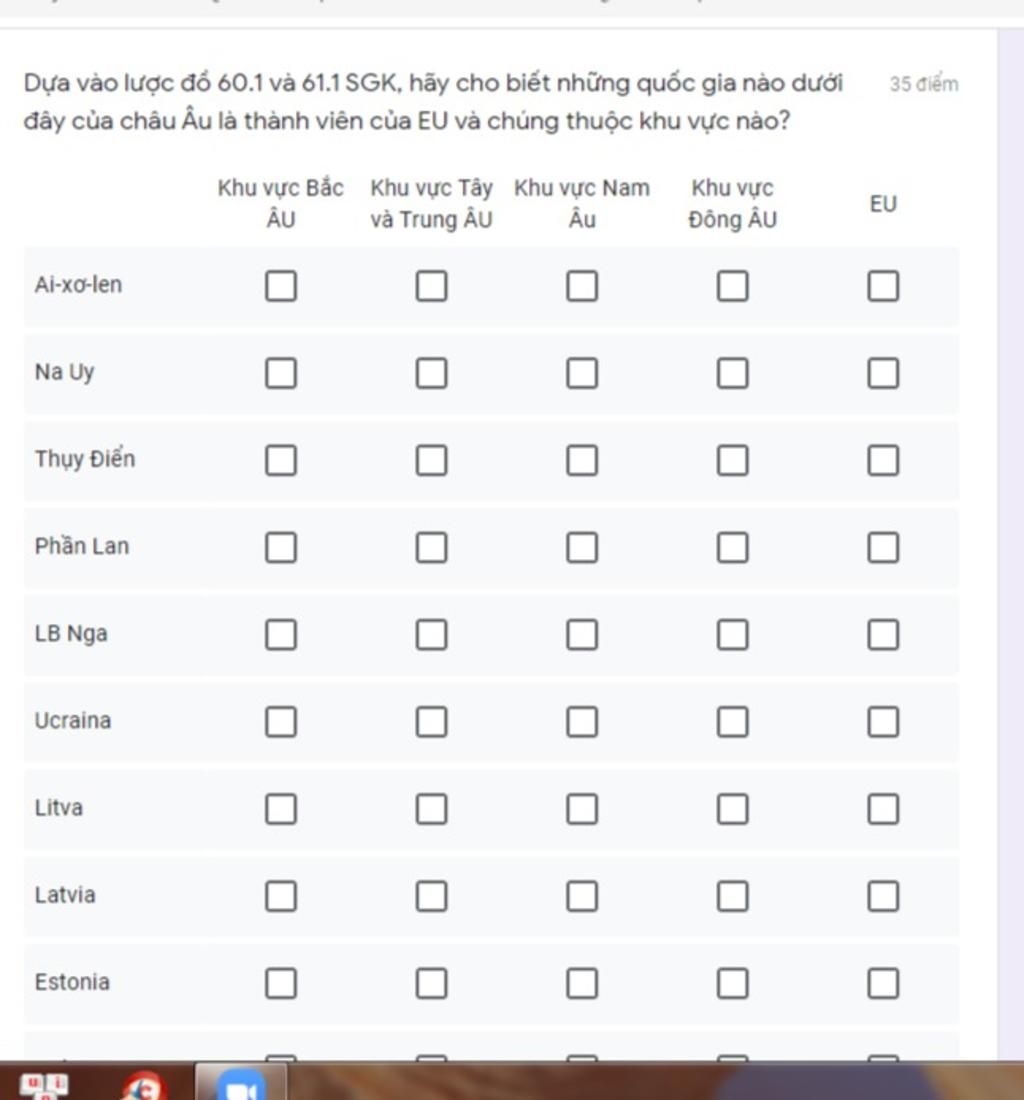
Task: Open the UniKey keyboard icon in taskbar
Action: tap(43, 1086)
